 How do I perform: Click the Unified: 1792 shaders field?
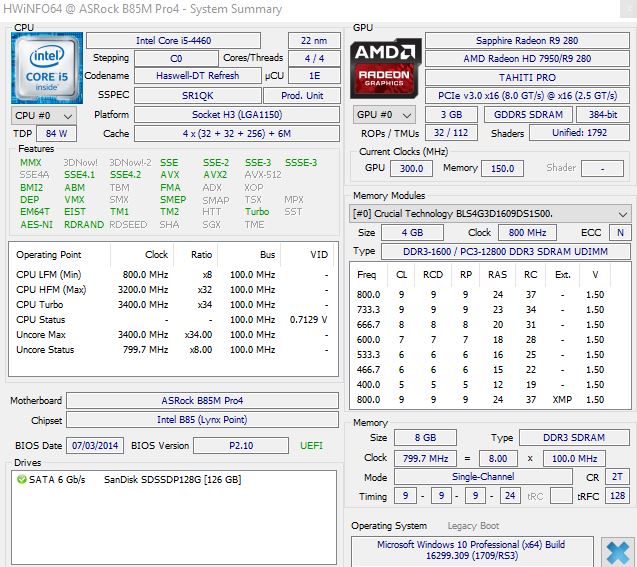pos(579,133)
